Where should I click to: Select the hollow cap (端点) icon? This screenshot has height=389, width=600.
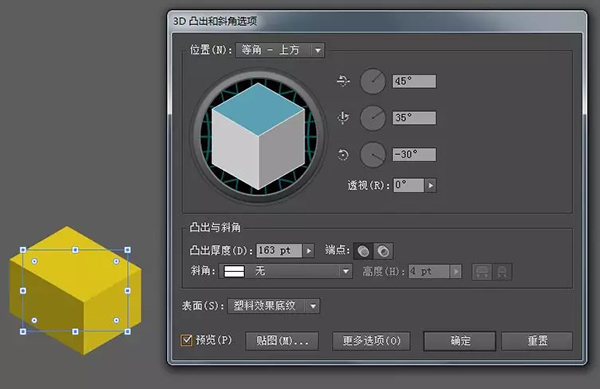(x=383, y=251)
